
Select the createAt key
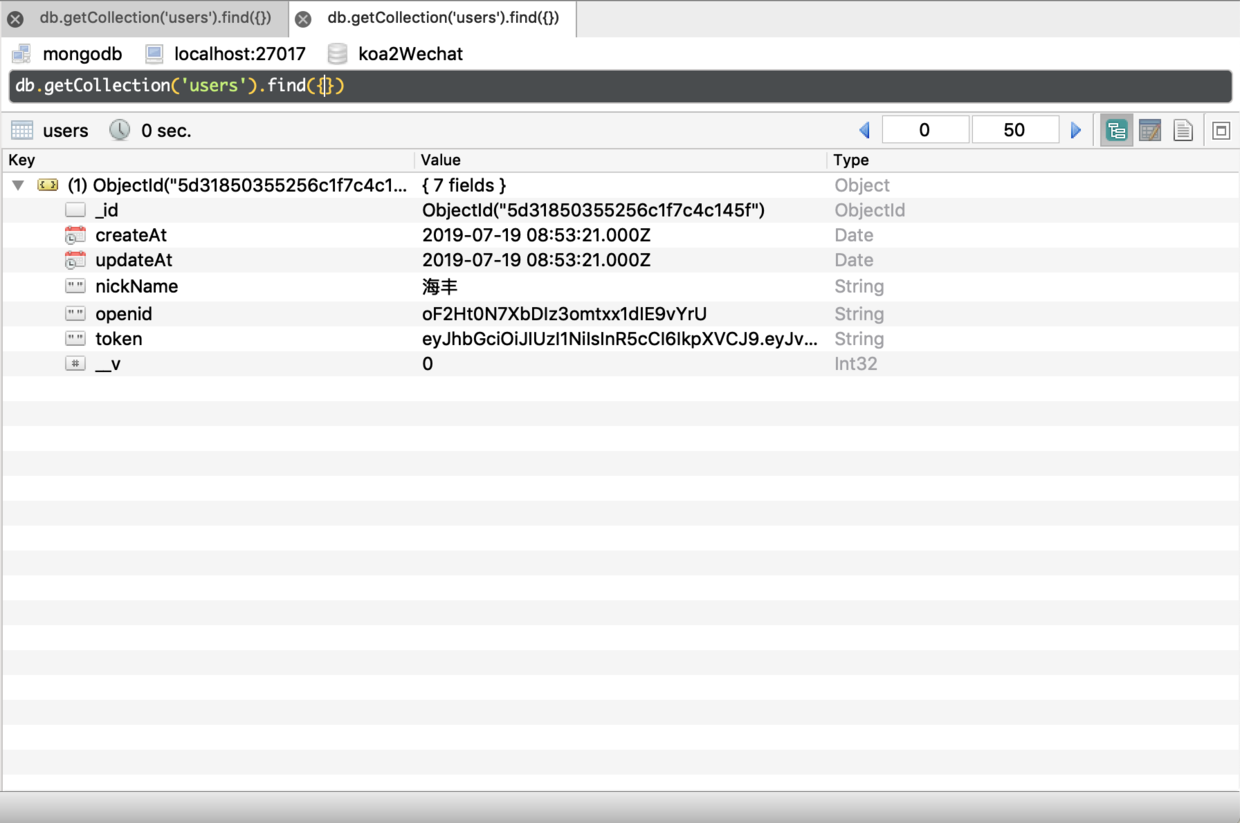tap(131, 235)
